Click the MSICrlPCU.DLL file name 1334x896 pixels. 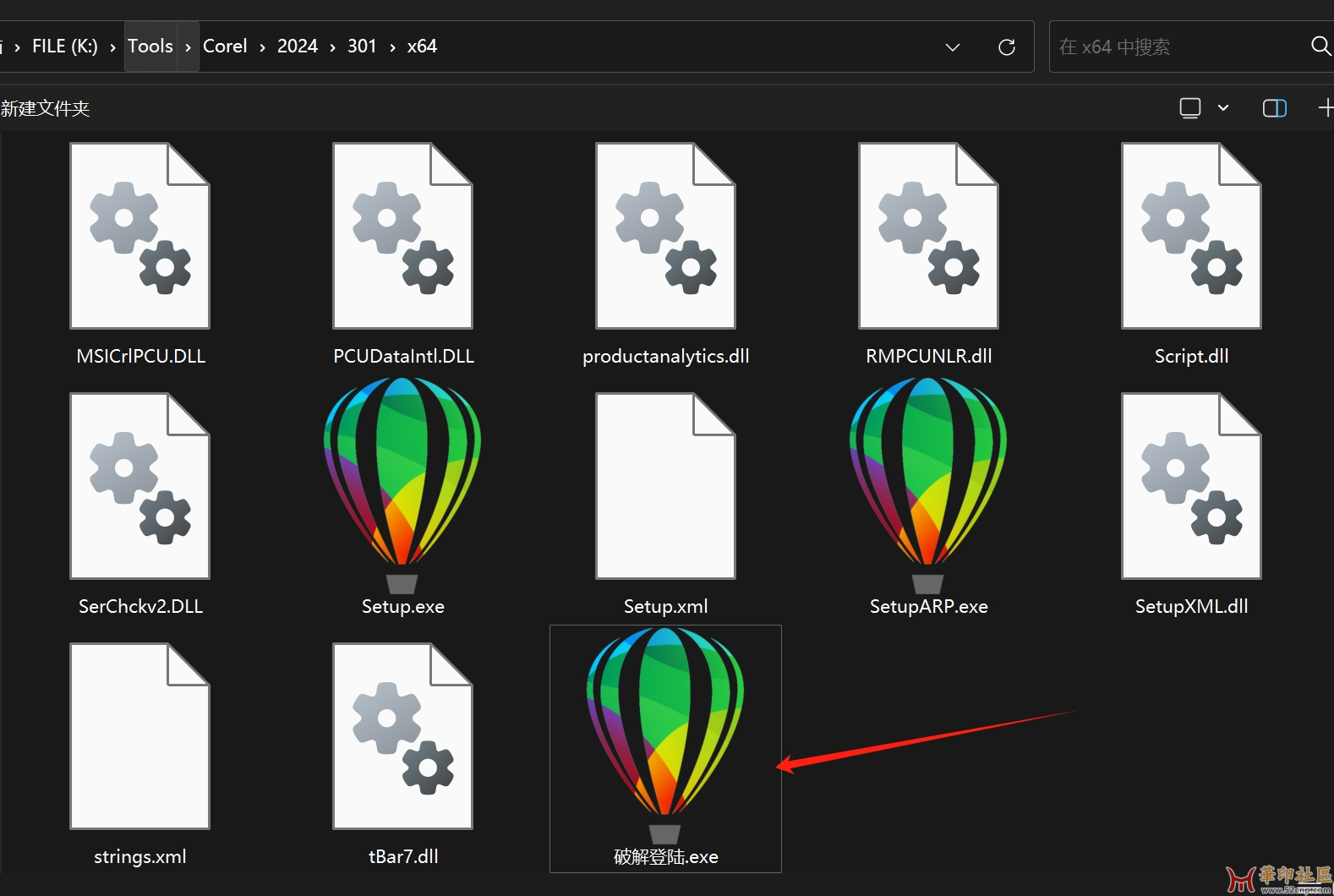[x=140, y=356]
